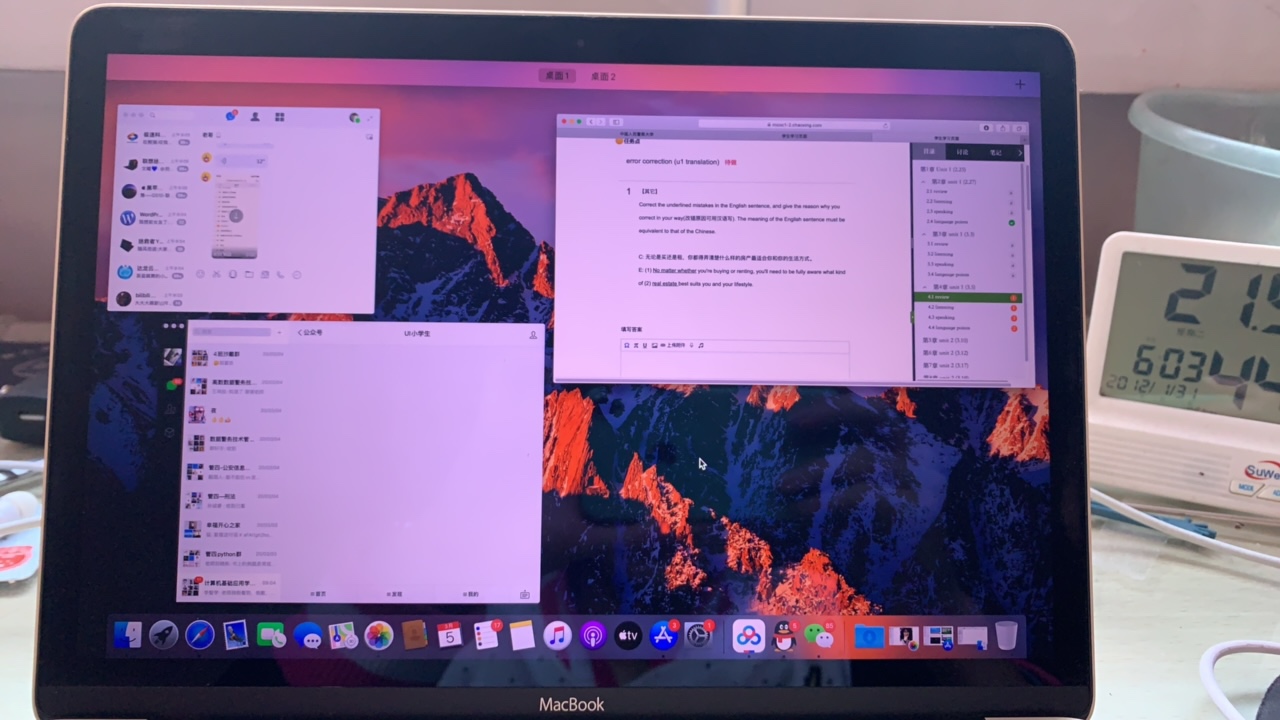This screenshot has height=720, width=1280.
Task: Open FaceTime in the dock
Action: (270, 635)
